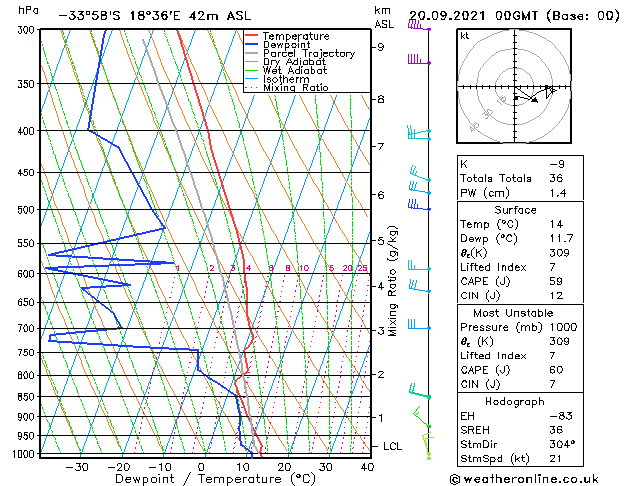Click the mixing ratio line label 10
The width and height of the screenshot is (629, 486).
coord(304,268)
